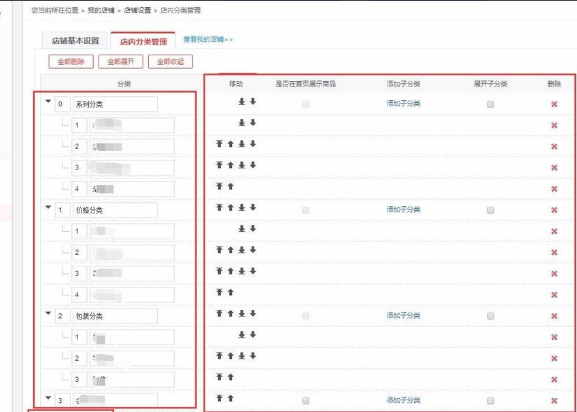This screenshot has width=577, height=412.
Task: Edit the 系列分类 name field
Action: tap(115, 104)
